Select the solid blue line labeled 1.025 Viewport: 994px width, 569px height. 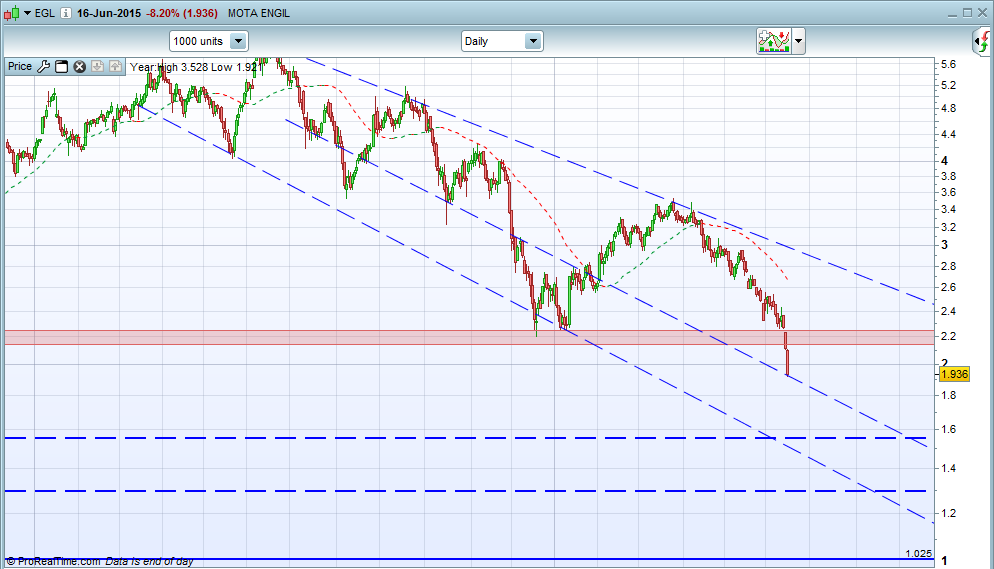coord(469,559)
